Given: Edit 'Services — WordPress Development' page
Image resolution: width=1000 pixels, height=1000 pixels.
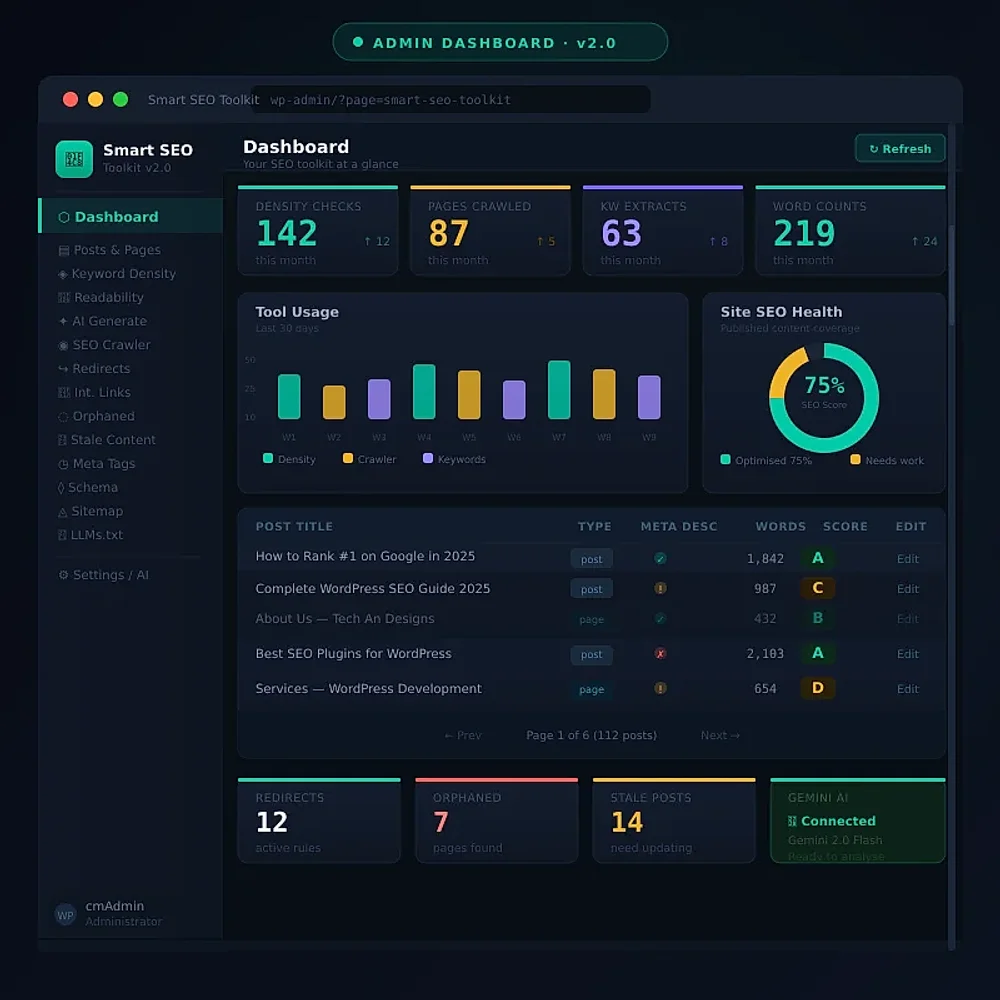Looking at the screenshot, I should (908, 689).
